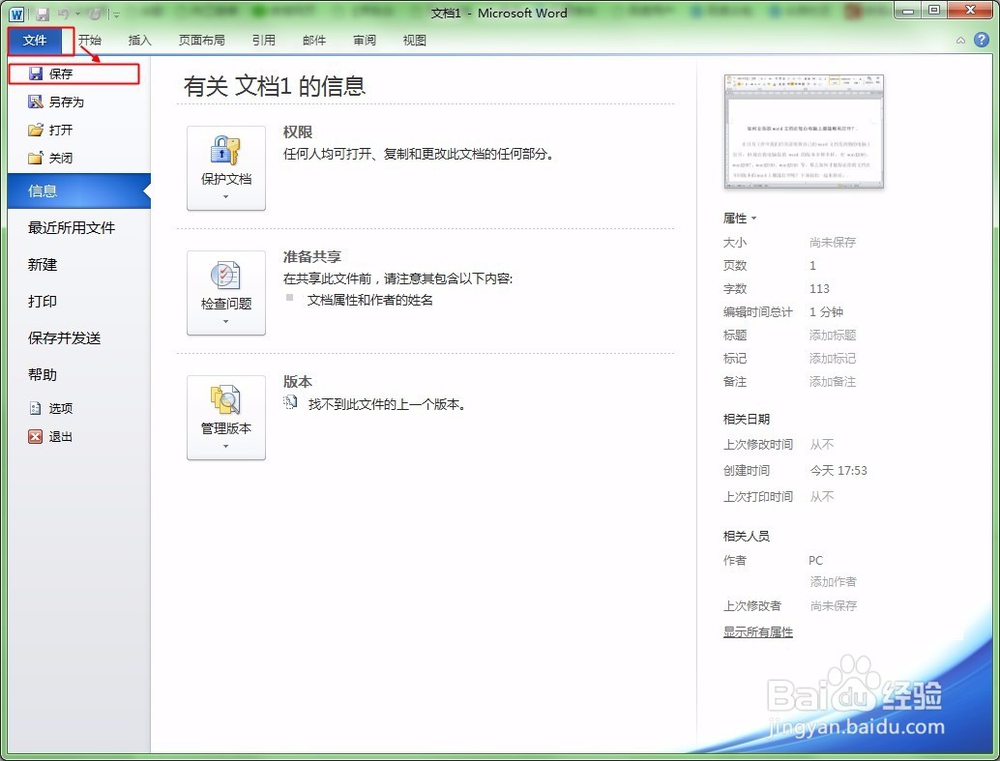Screen dimensions: 1000x761
Task: Click the author name PC
Action: pyautogui.click(x=816, y=561)
